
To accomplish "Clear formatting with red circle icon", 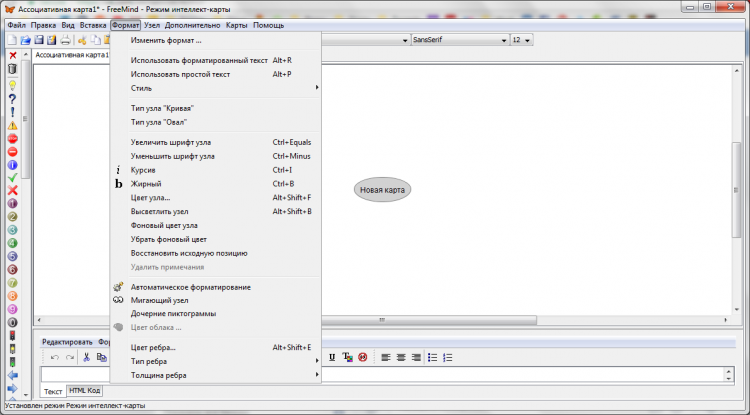I will pos(363,358).
